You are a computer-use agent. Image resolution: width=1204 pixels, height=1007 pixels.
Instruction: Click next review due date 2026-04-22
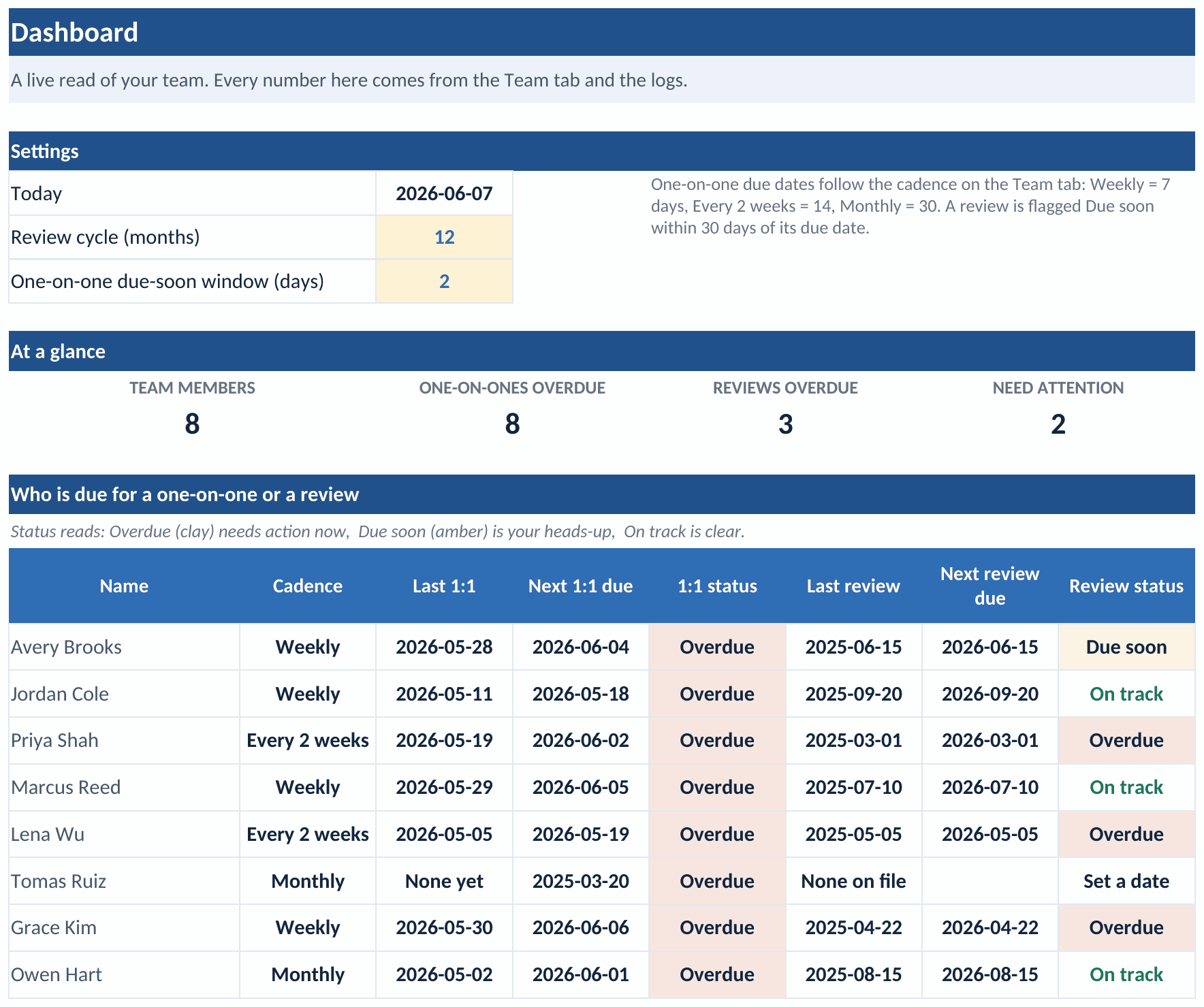coord(989,927)
